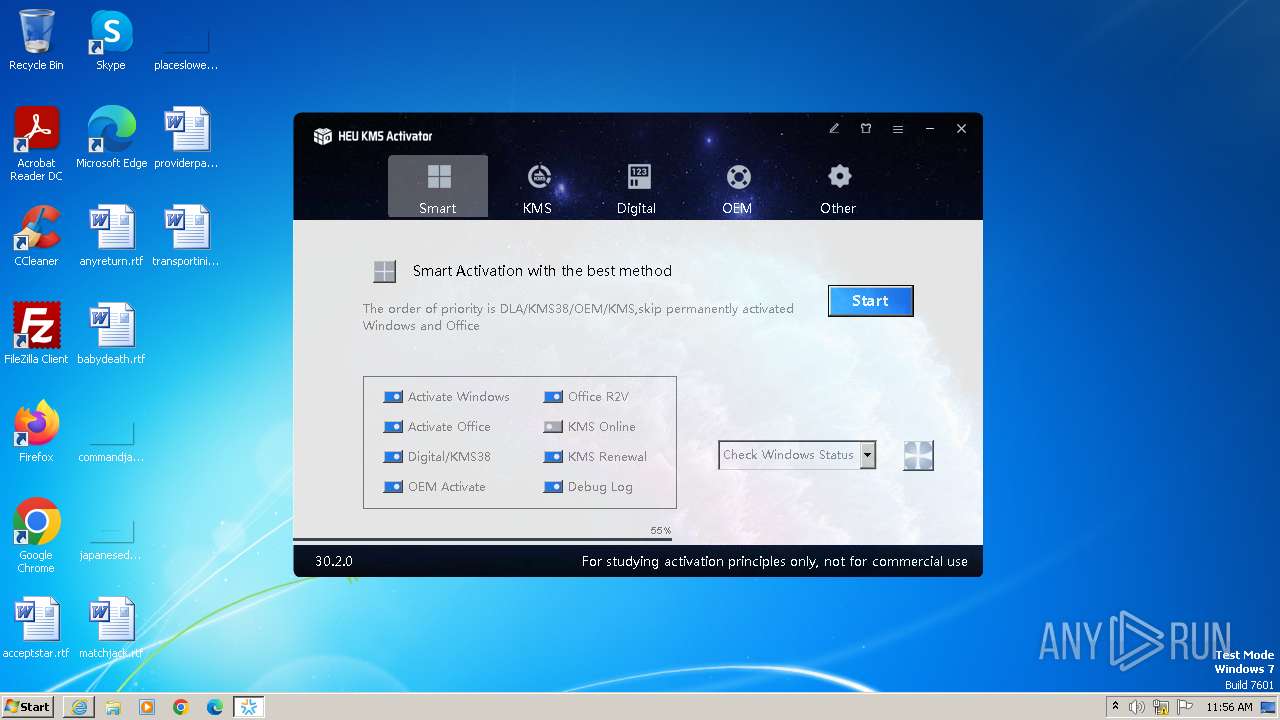Toggle the Debug Log switch
The image size is (1280, 720).
pyautogui.click(x=553, y=487)
